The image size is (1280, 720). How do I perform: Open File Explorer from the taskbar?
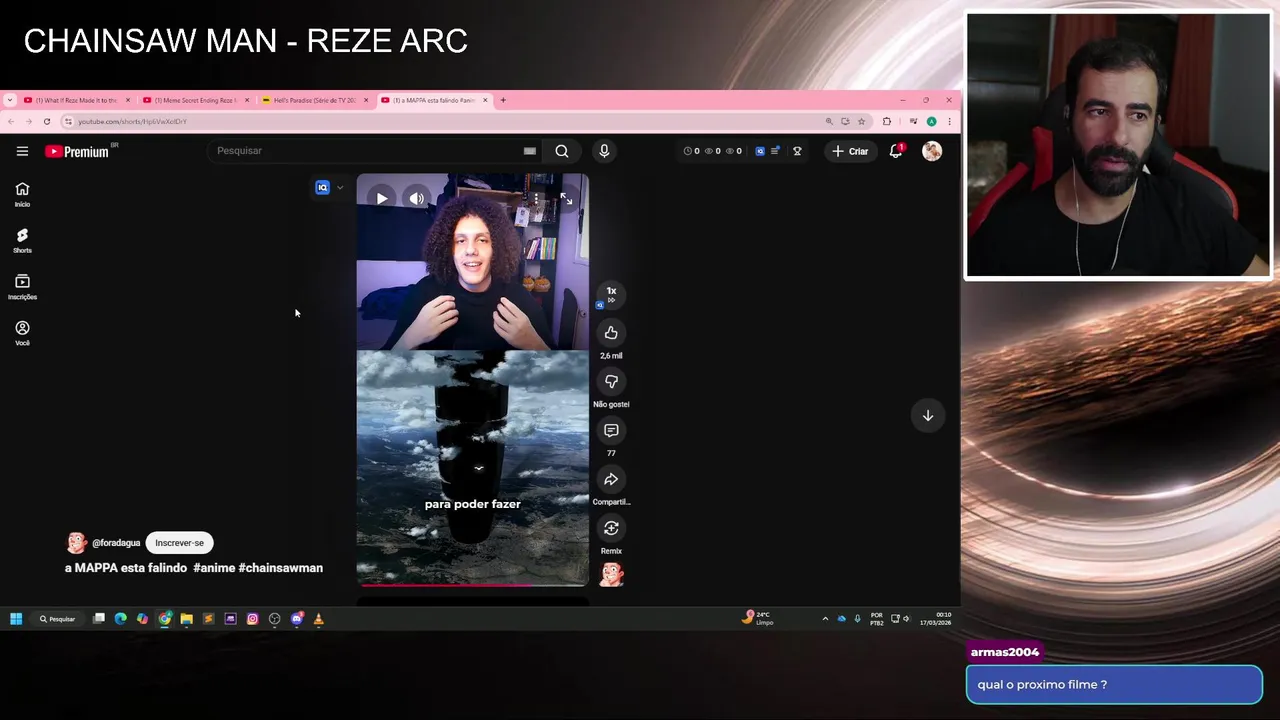tap(186, 619)
